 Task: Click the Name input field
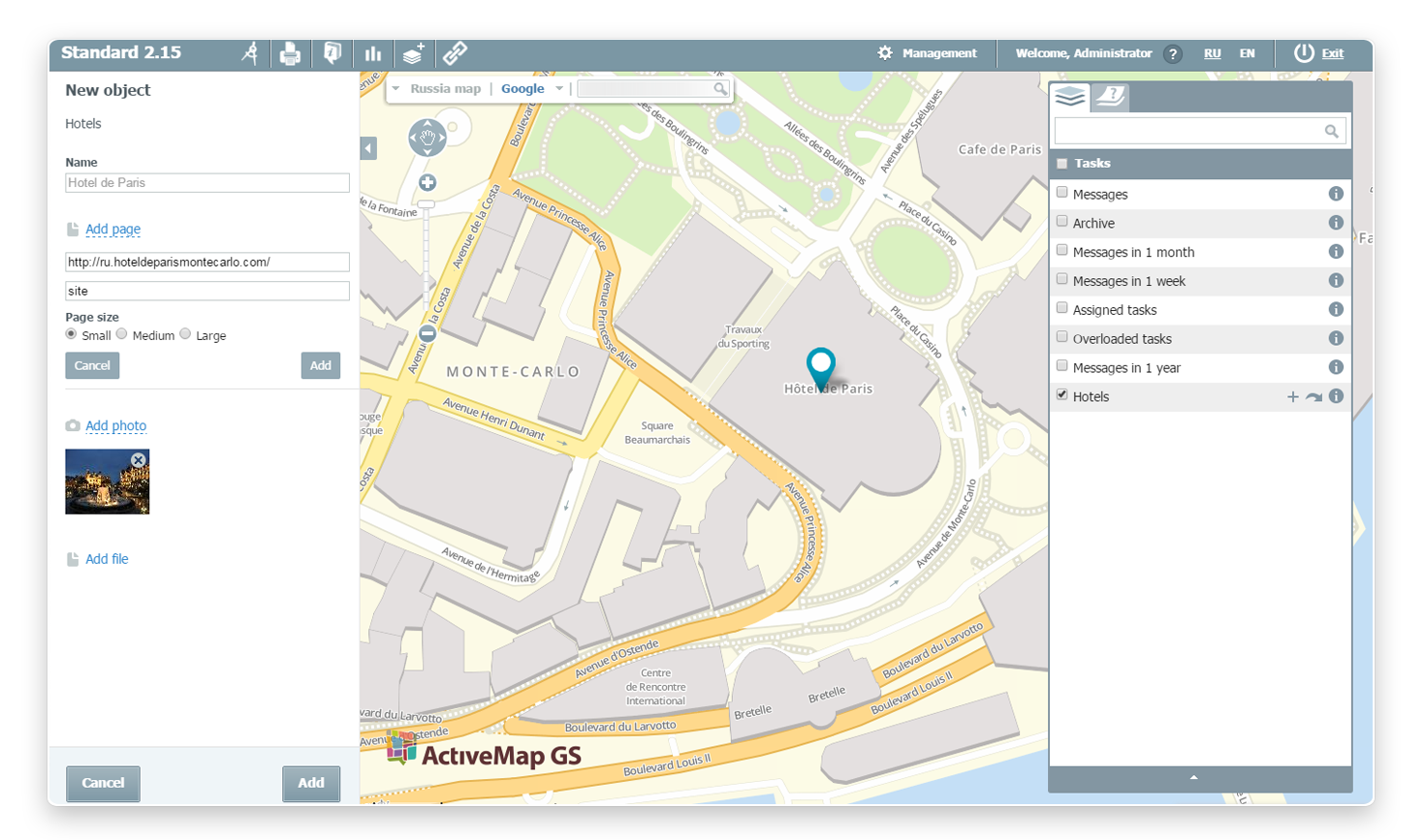pyautogui.click(x=206, y=183)
